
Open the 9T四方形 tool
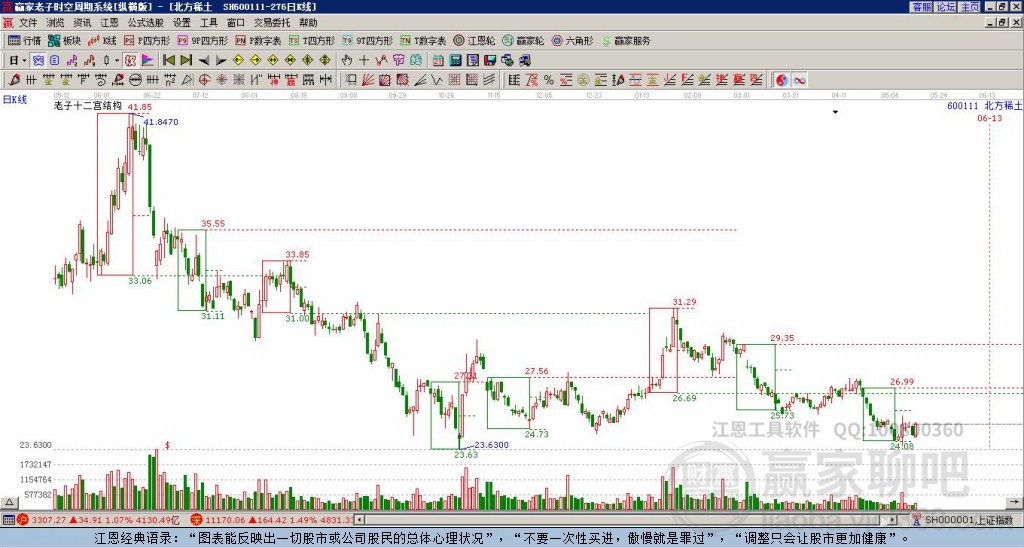click(x=368, y=40)
